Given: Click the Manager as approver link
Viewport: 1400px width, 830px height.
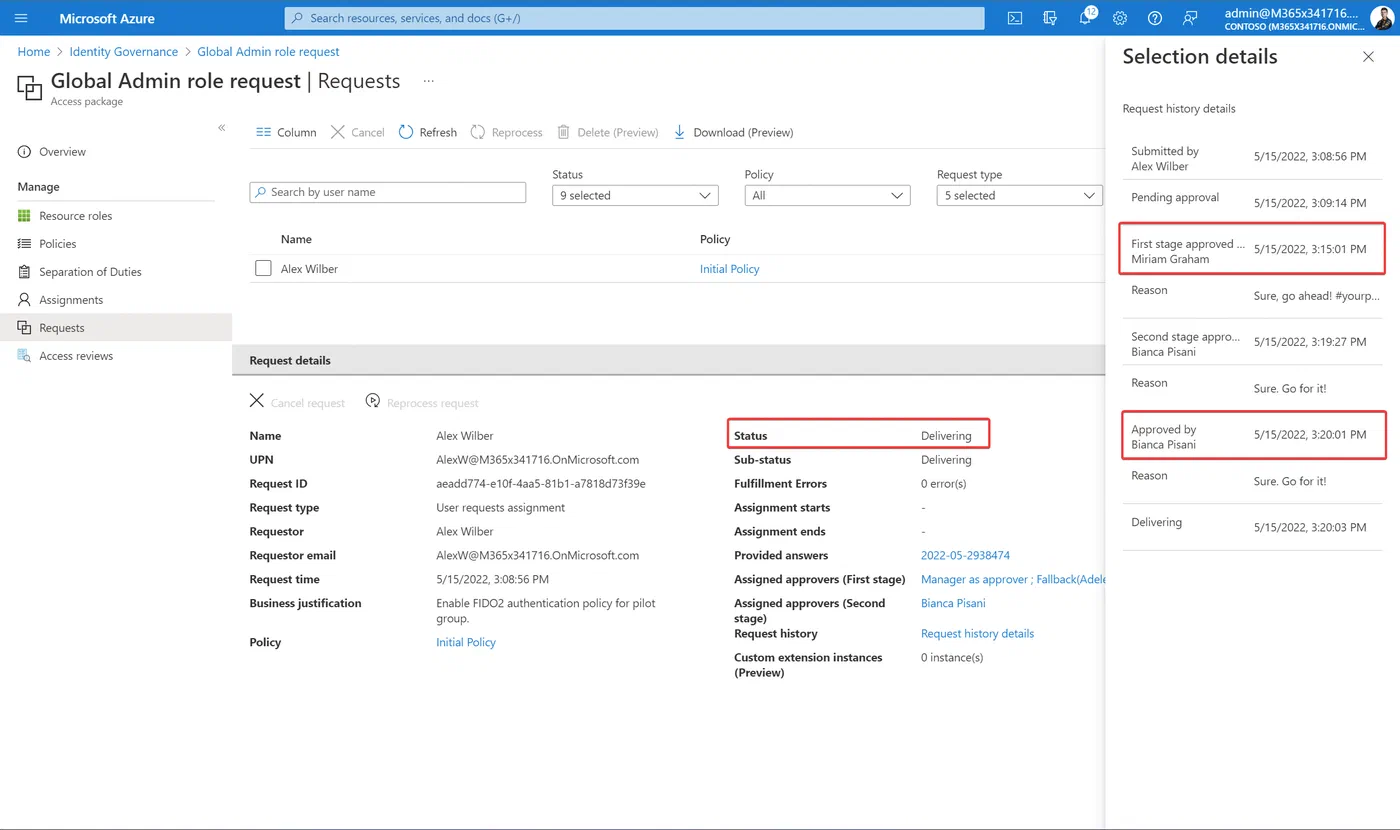Looking at the screenshot, I should pyautogui.click(x=974, y=579).
